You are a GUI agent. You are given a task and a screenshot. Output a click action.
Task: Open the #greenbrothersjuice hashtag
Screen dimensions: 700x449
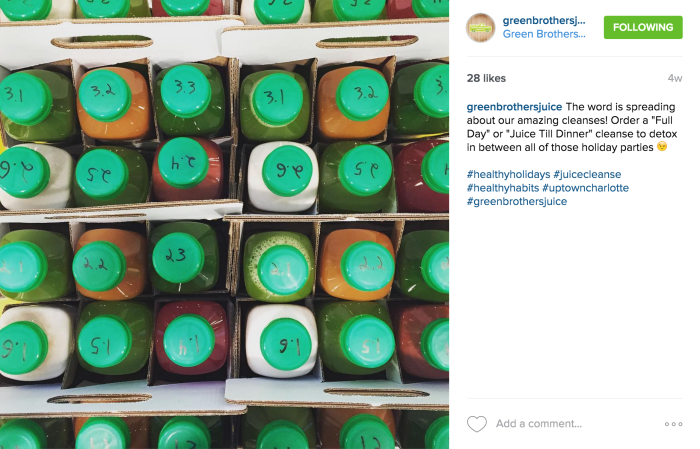pos(517,201)
